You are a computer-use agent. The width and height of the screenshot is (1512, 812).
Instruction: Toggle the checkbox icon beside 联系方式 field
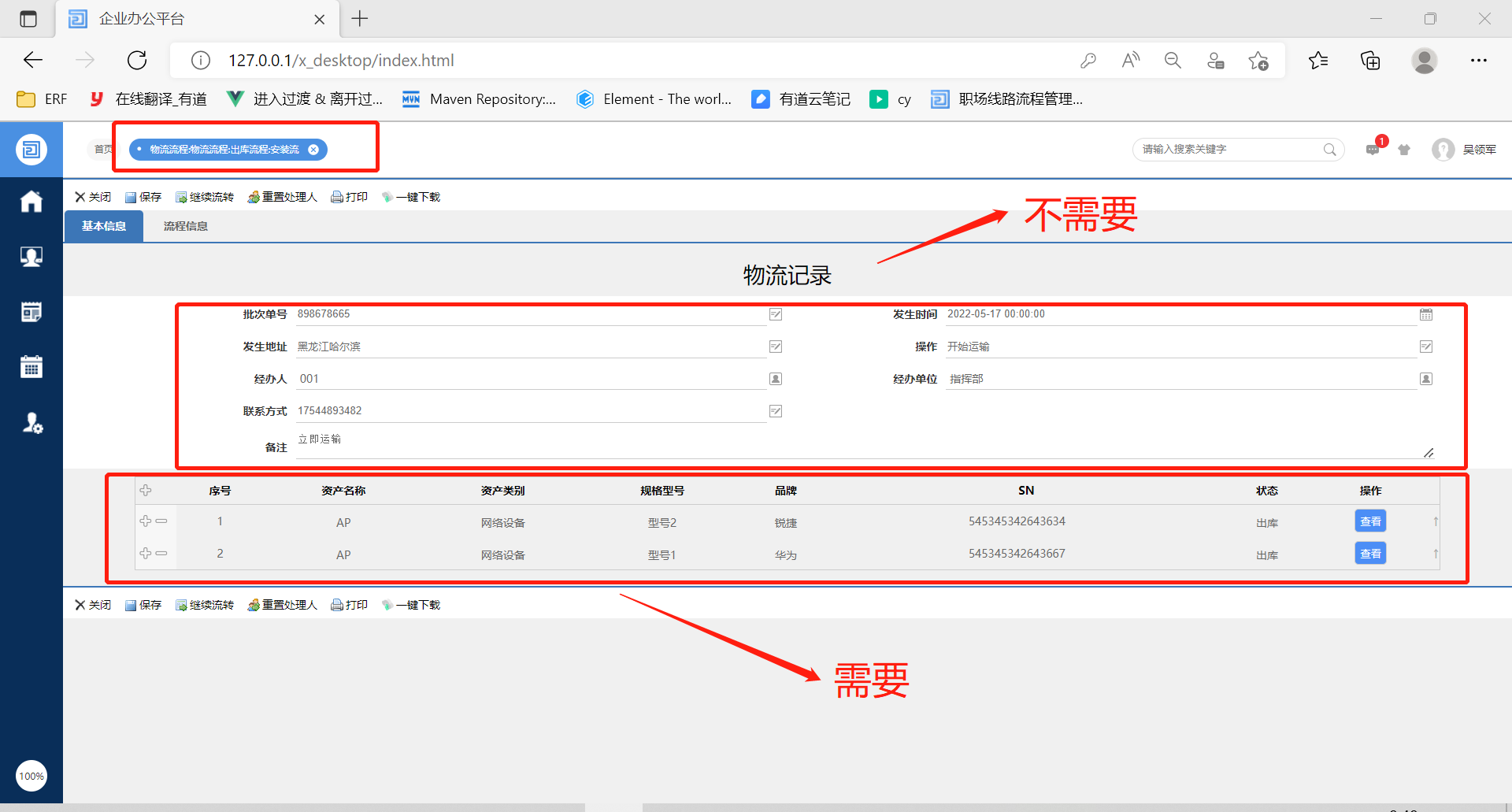776,411
